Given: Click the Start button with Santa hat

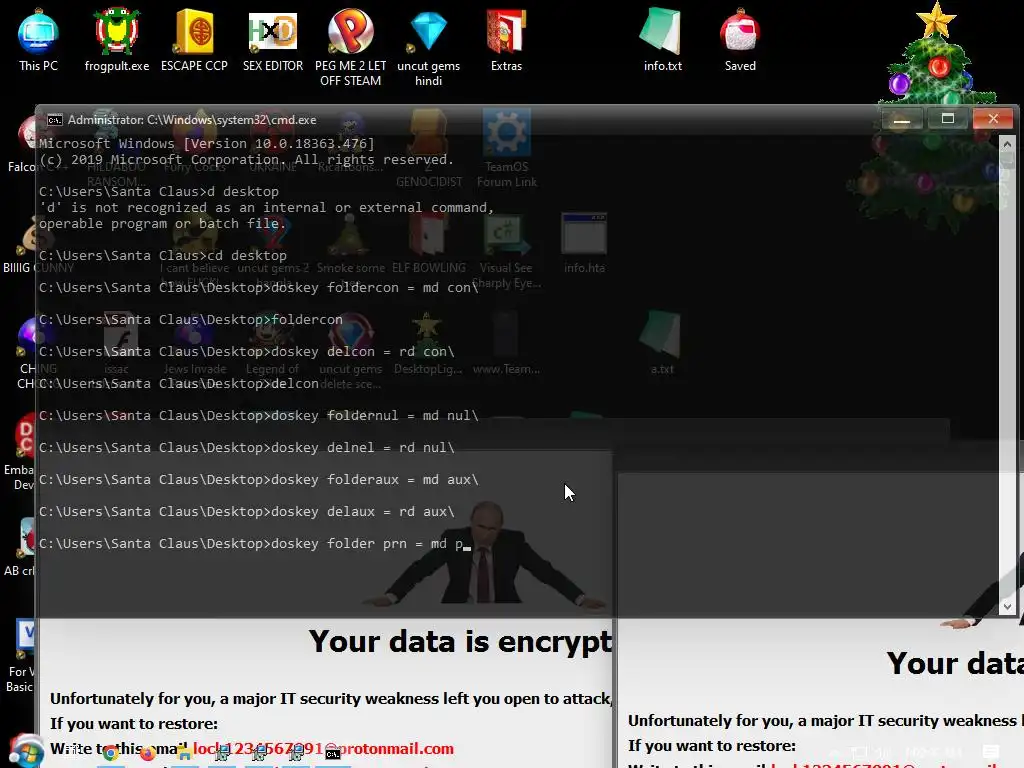Looking at the screenshot, I should (x=25, y=751).
